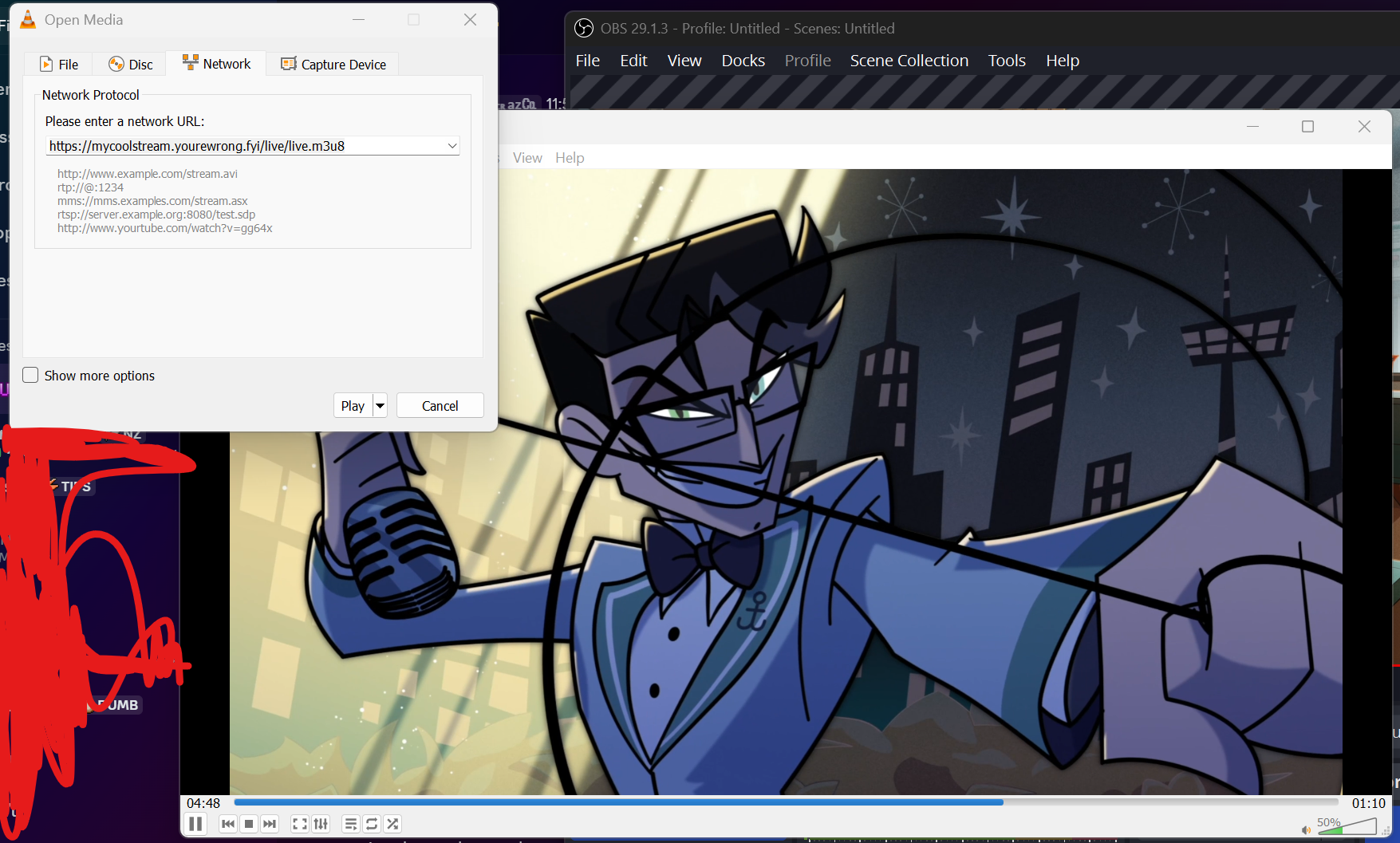The height and width of the screenshot is (843, 1400).
Task: Enable Show more options checkbox
Action: click(31, 376)
